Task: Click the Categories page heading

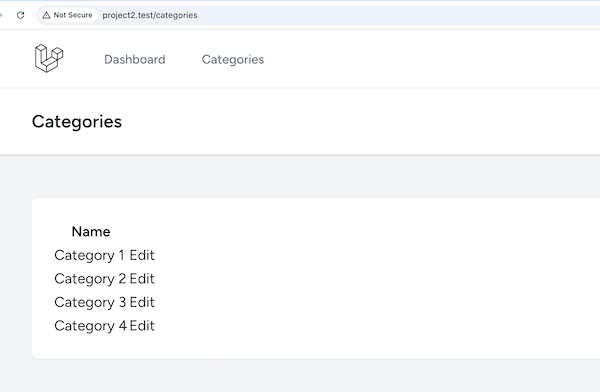Action: 77,122
